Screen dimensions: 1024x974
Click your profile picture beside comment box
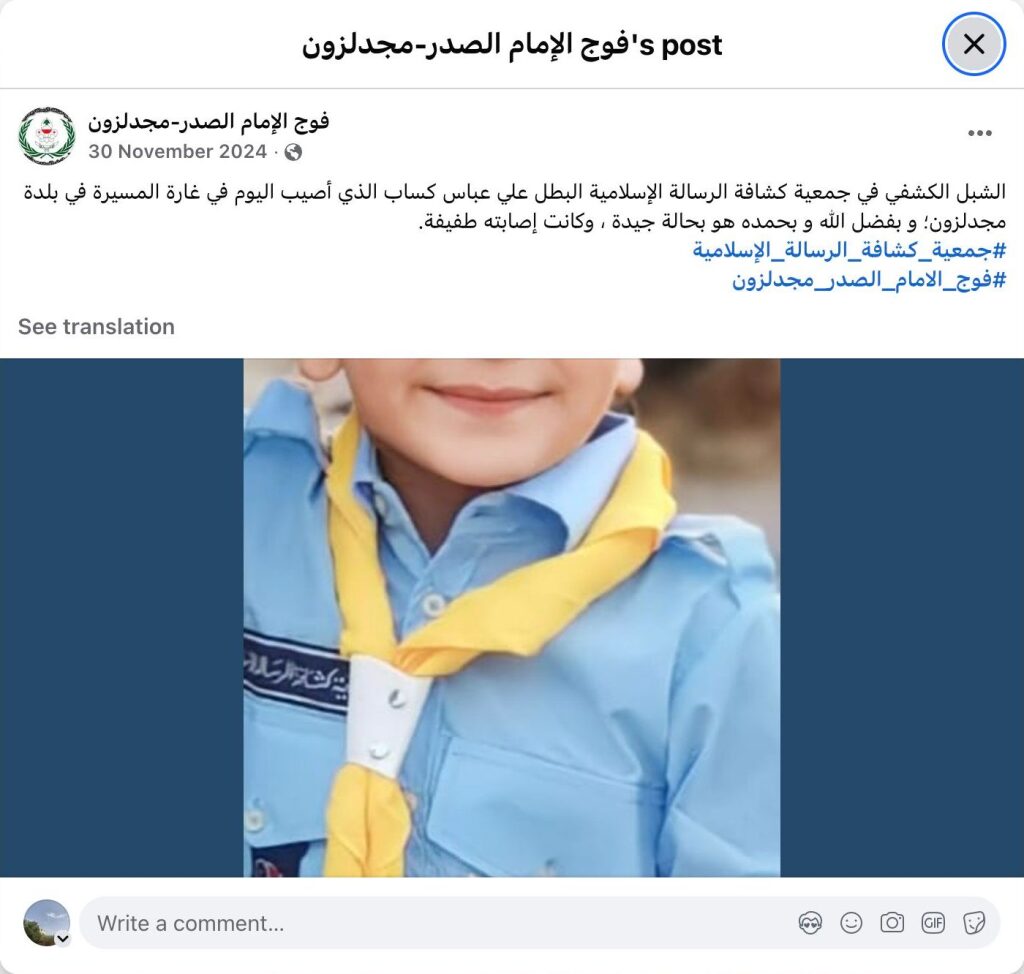click(46, 922)
